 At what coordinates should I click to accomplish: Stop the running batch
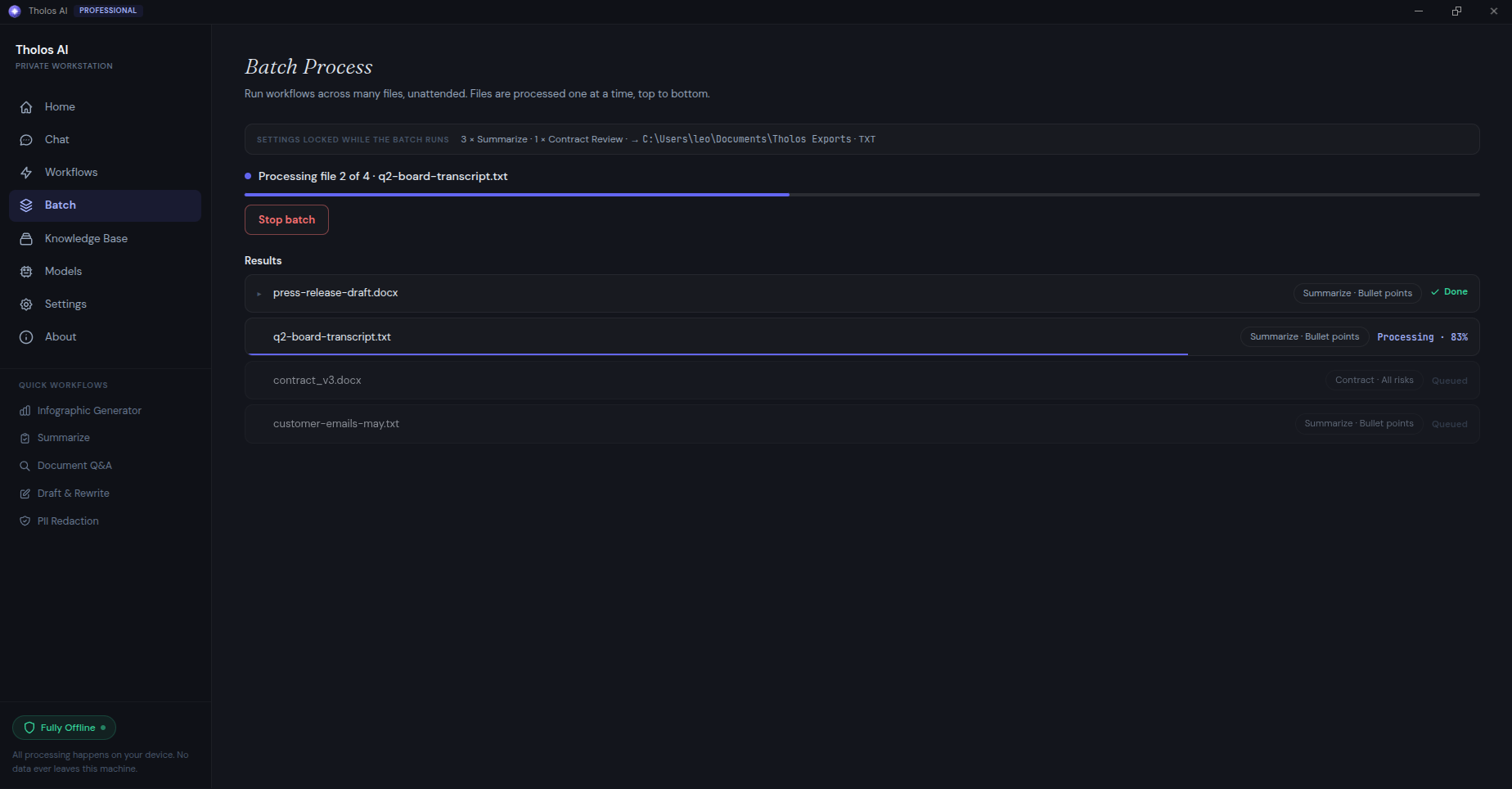click(286, 219)
